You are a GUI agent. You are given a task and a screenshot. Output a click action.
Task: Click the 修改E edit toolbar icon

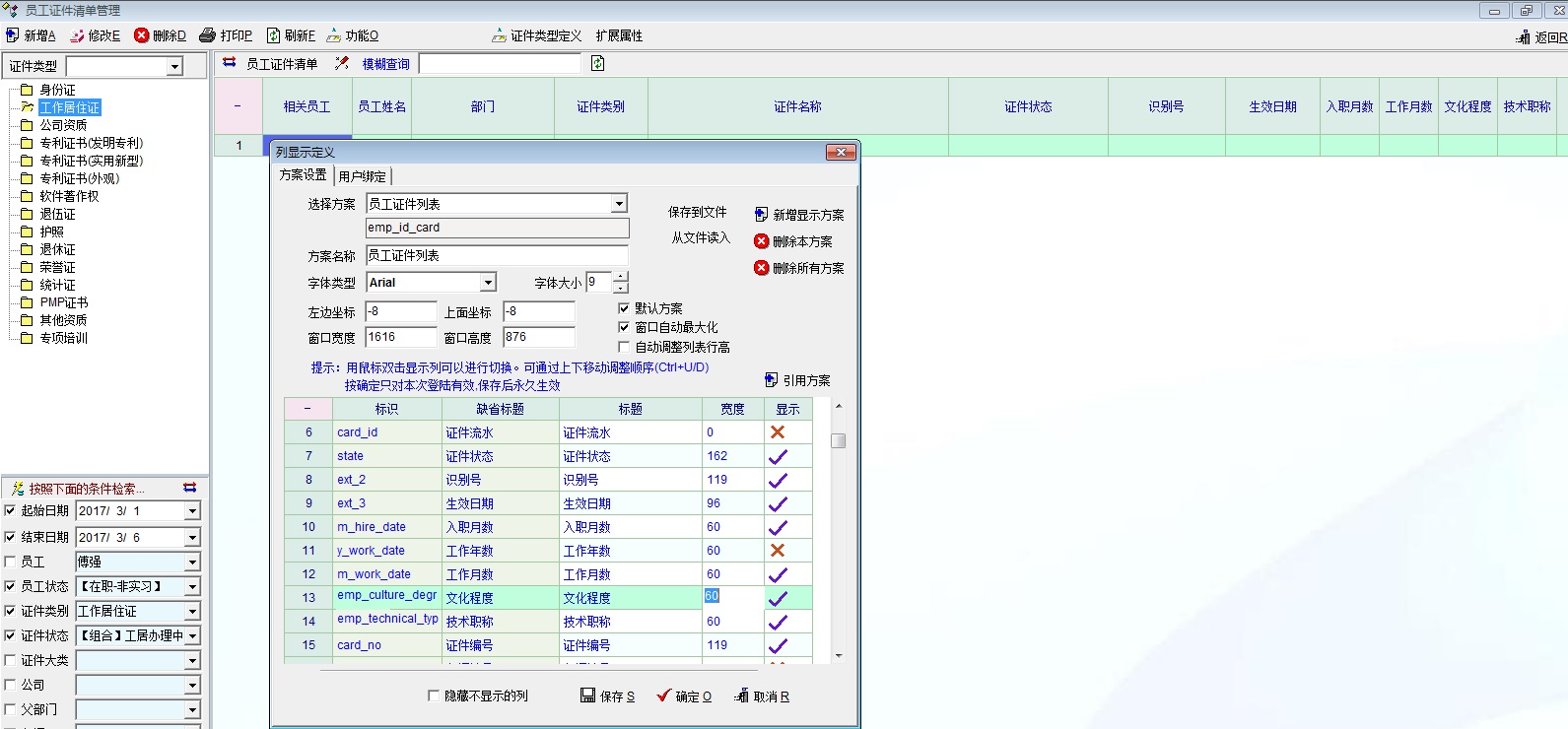click(77, 35)
